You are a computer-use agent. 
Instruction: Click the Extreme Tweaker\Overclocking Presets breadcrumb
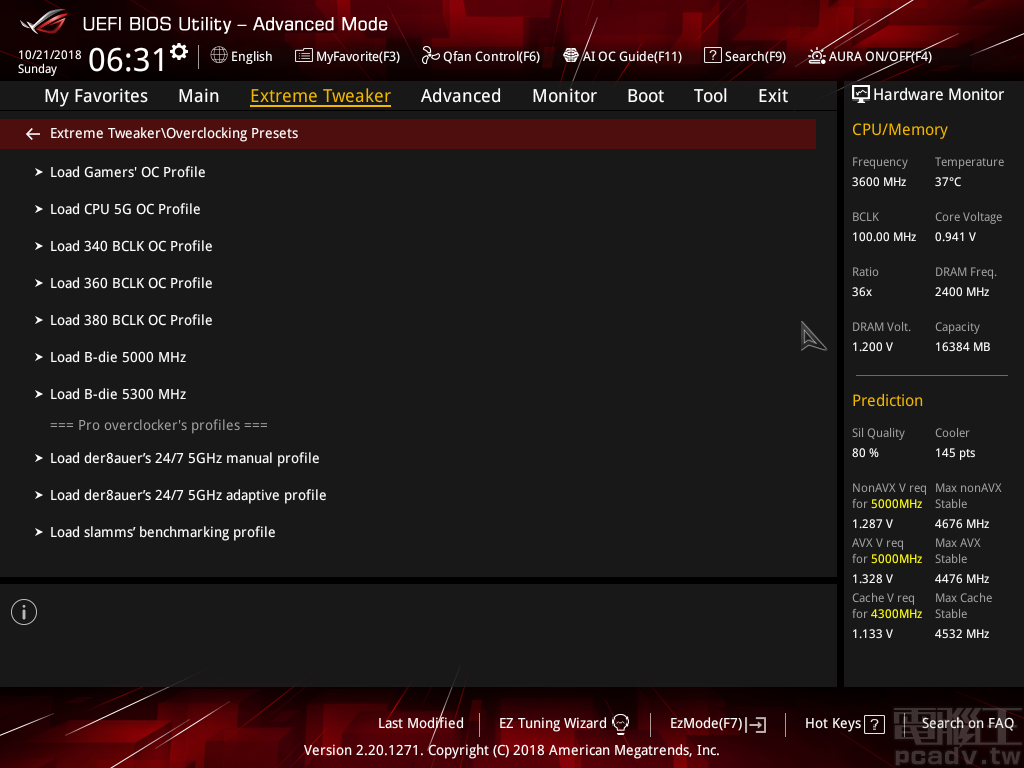click(174, 134)
